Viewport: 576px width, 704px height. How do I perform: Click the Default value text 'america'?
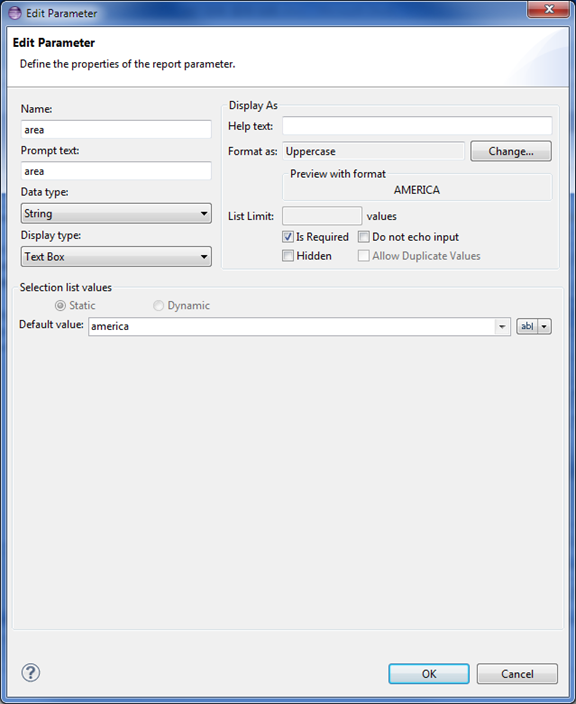(x=110, y=326)
